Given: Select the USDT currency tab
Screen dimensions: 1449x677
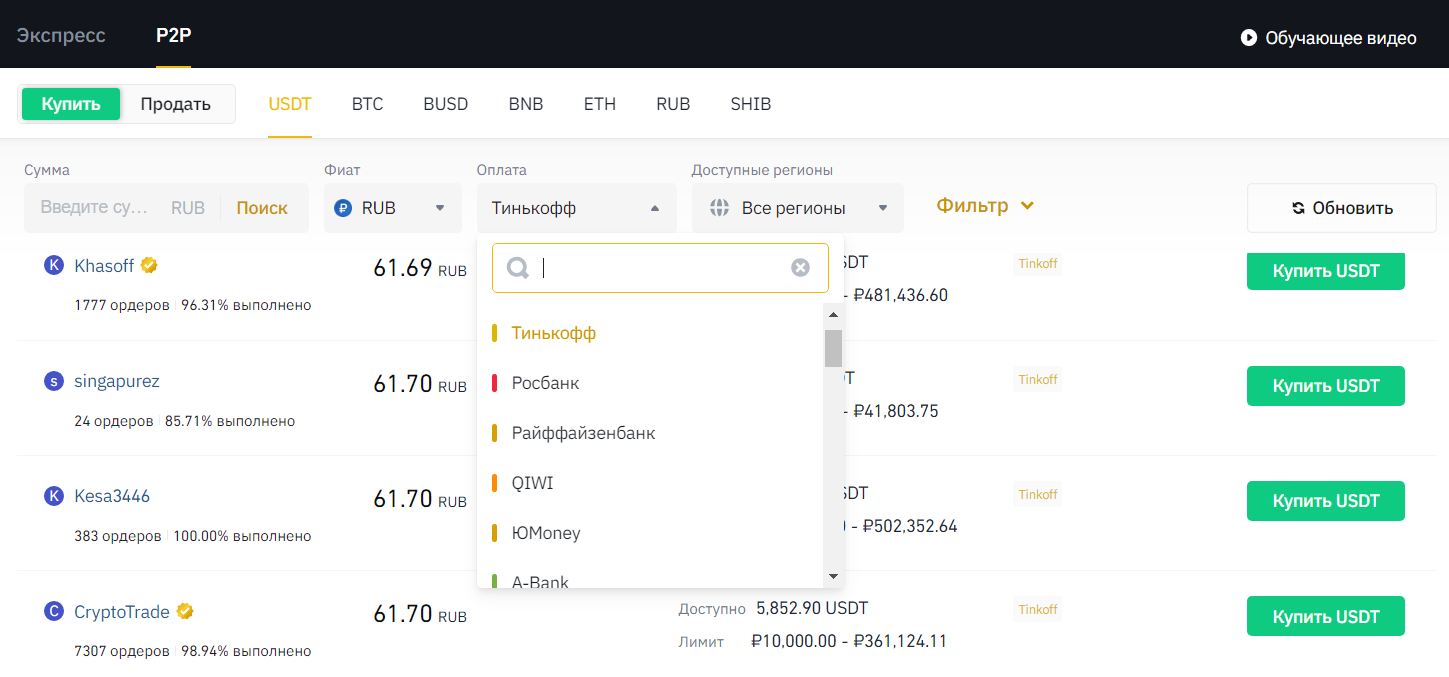Looking at the screenshot, I should (x=290, y=104).
